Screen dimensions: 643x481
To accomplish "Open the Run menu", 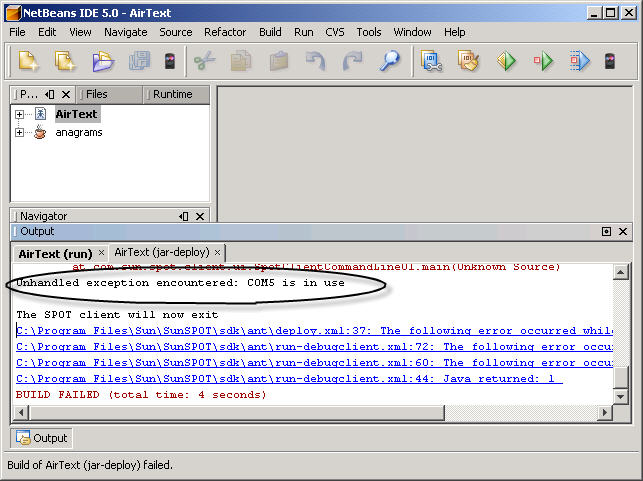I will pos(303,32).
